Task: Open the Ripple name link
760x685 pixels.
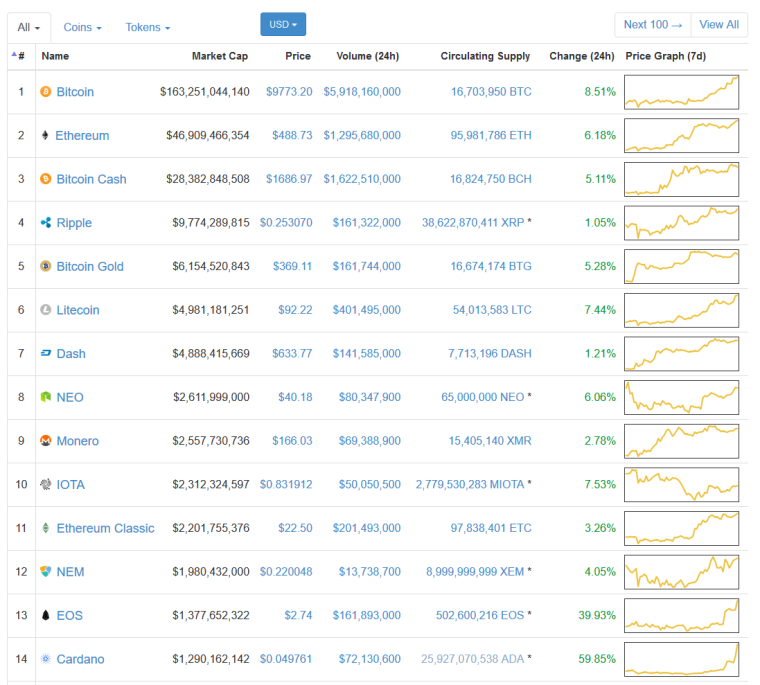Action: [x=74, y=223]
